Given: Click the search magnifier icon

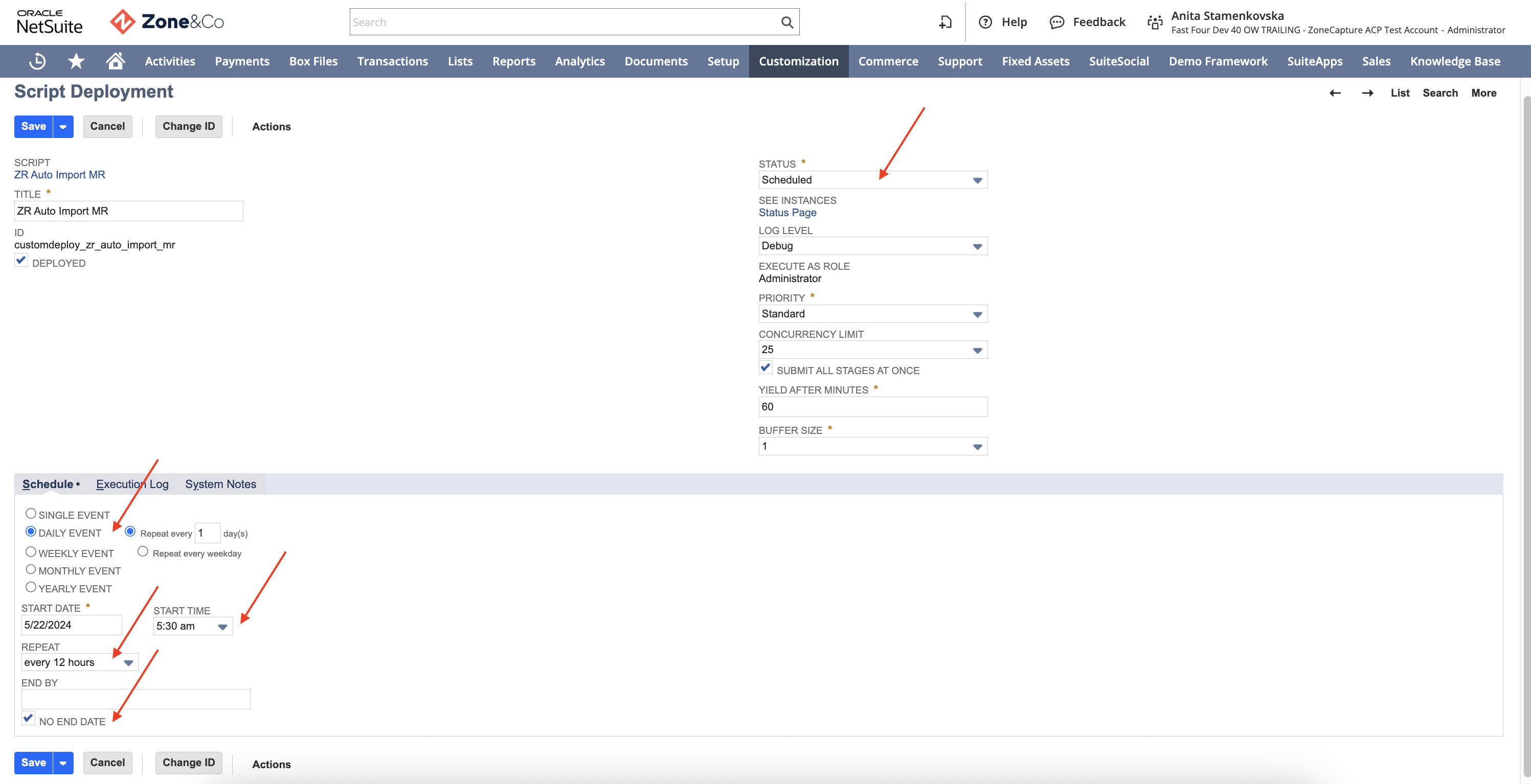Looking at the screenshot, I should [x=787, y=22].
